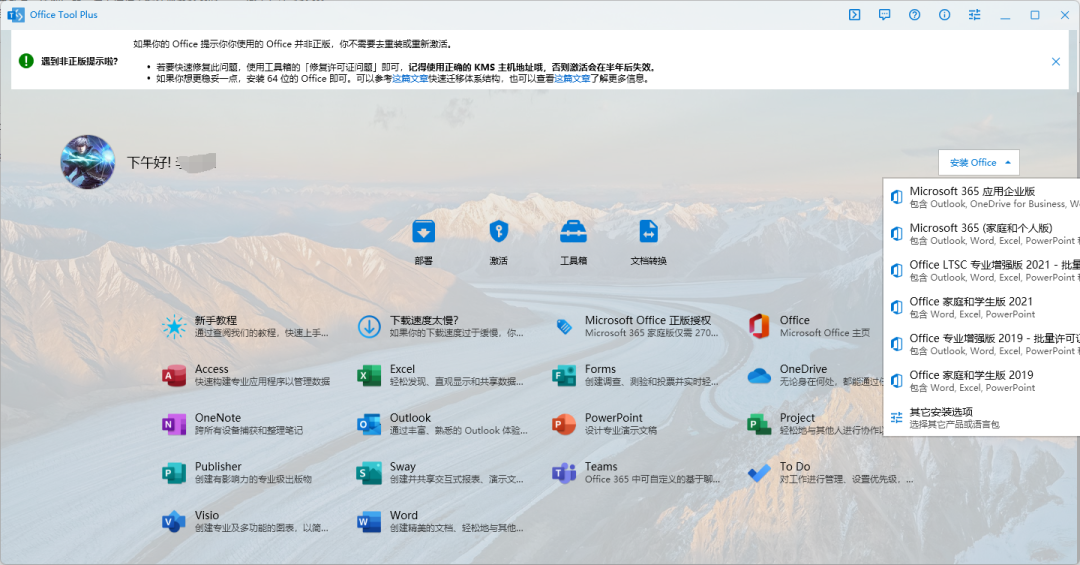Launch Word from its icon

369,522
